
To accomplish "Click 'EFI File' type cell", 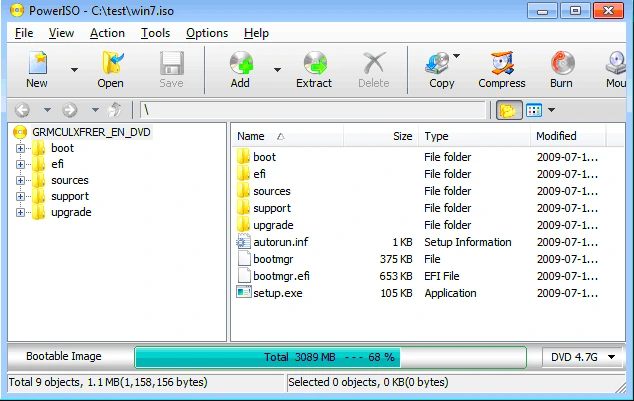I will click(442, 276).
